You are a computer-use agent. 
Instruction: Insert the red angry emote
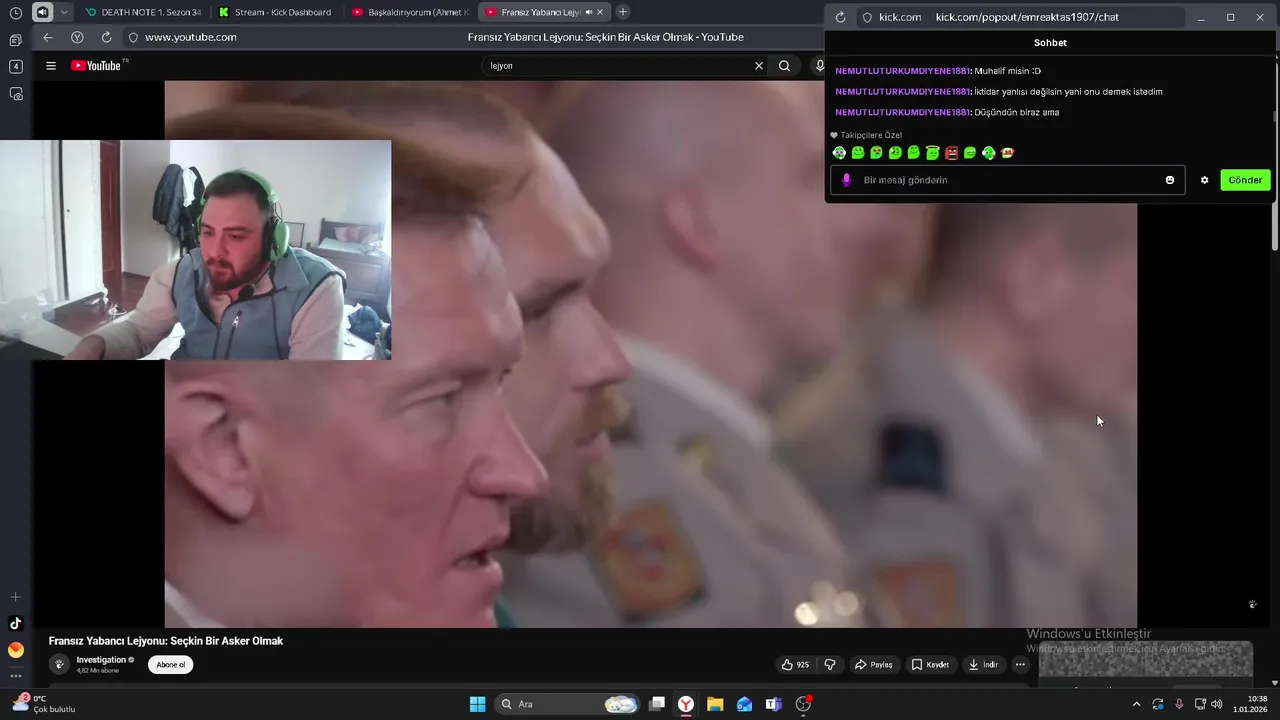[951, 153]
